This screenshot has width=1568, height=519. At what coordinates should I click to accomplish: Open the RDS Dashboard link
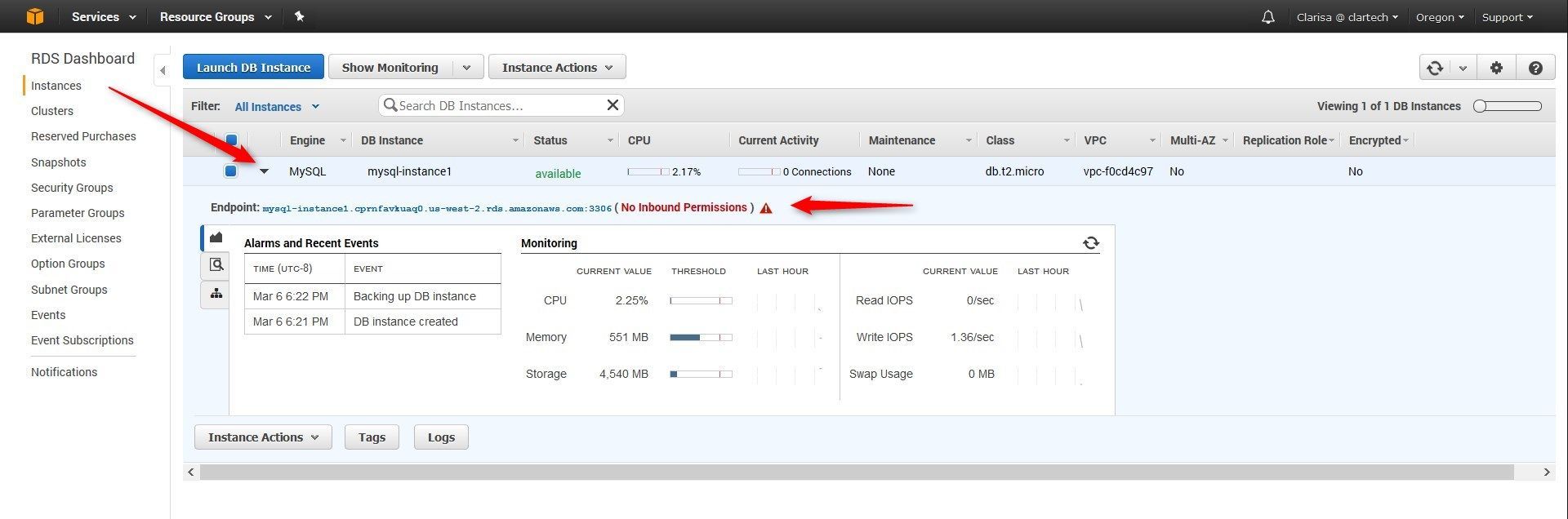(82, 59)
